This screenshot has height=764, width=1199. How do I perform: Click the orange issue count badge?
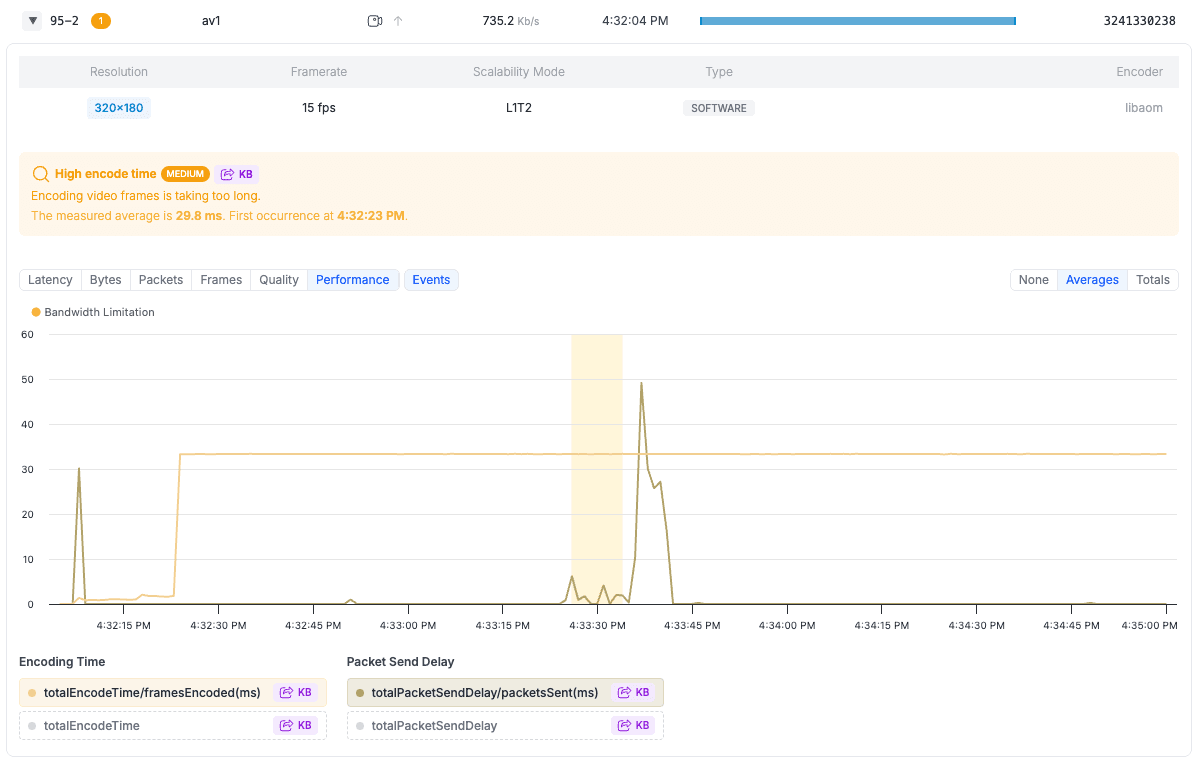click(x=101, y=21)
